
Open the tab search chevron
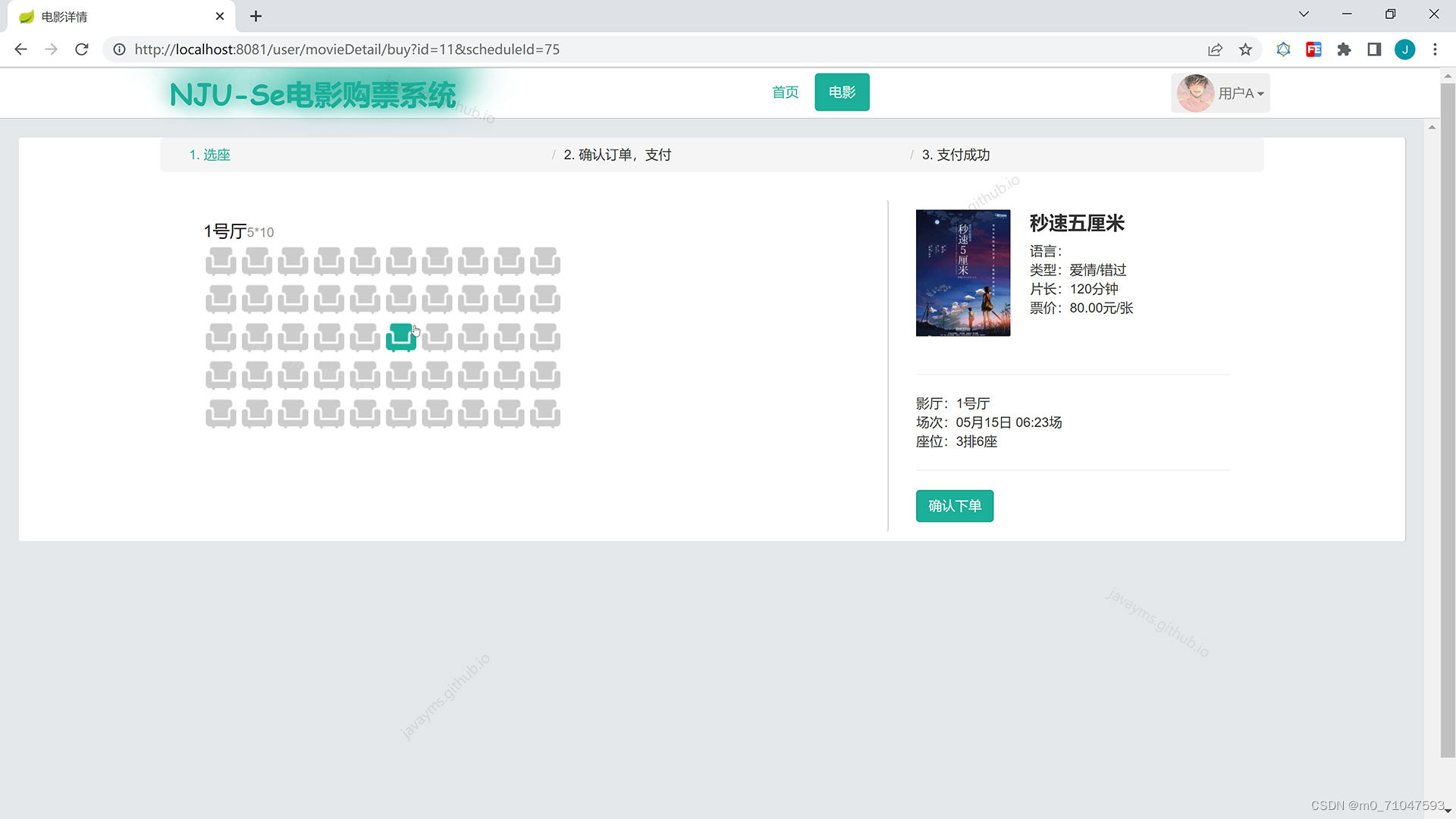click(x=1304, y=14)
